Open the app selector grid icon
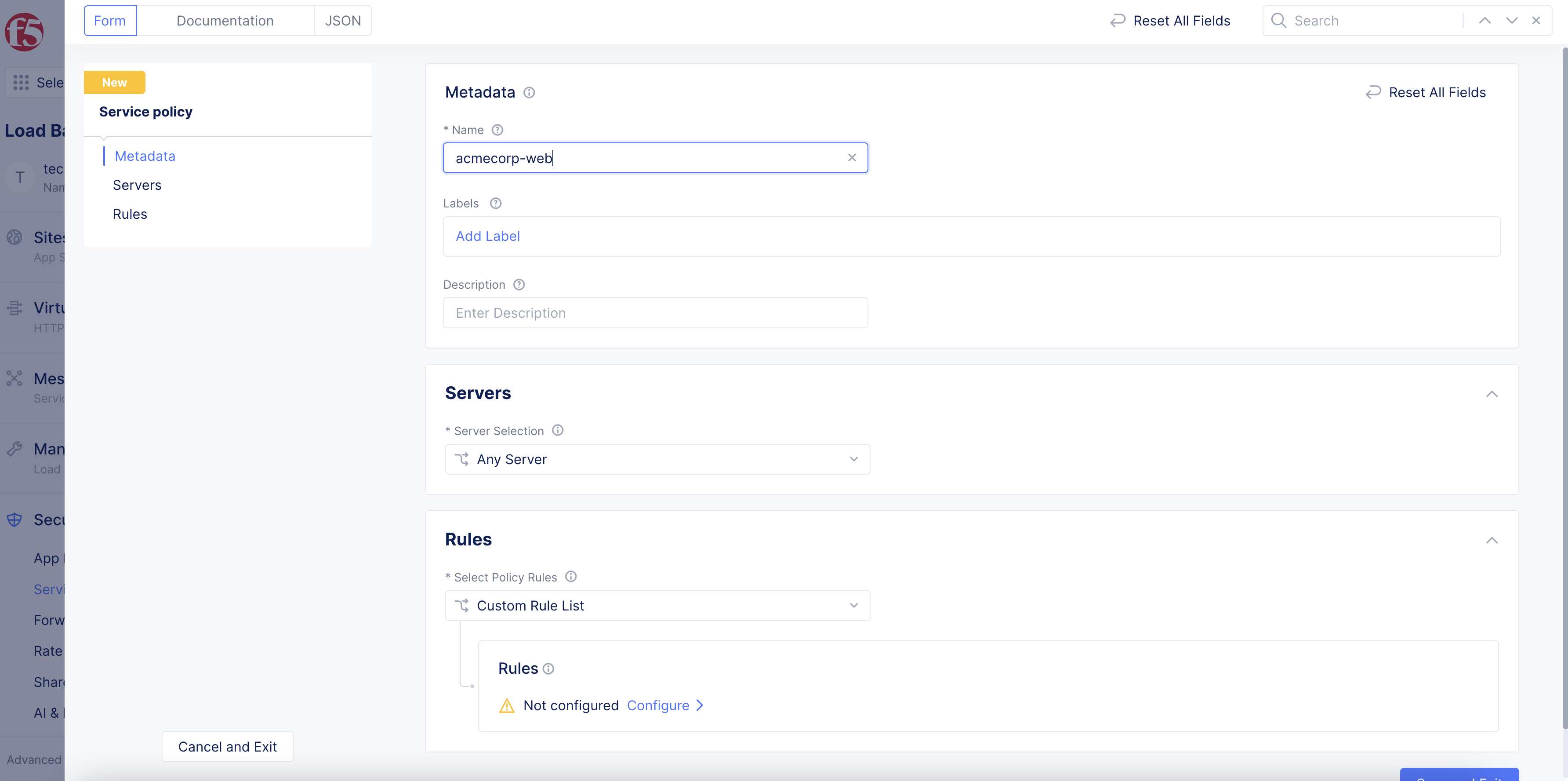The height and width of the screenshot is (781, 1568). pos(21,82)
